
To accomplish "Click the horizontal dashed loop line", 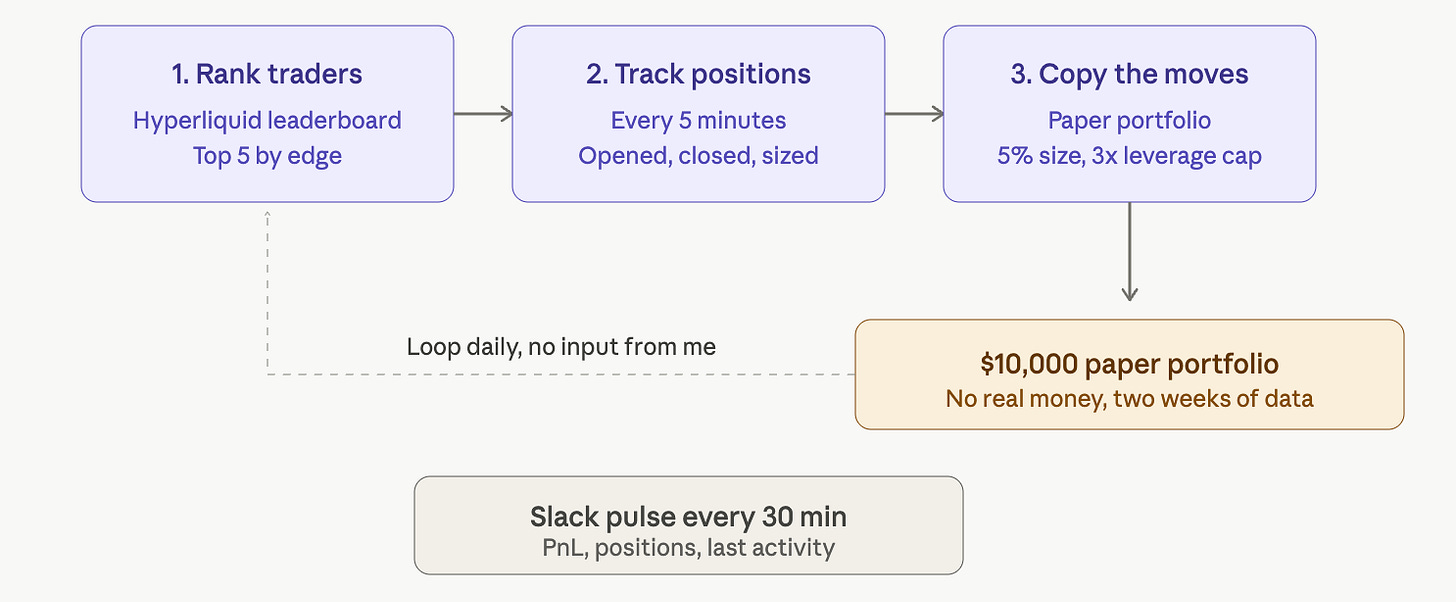I will coord(561,375).
